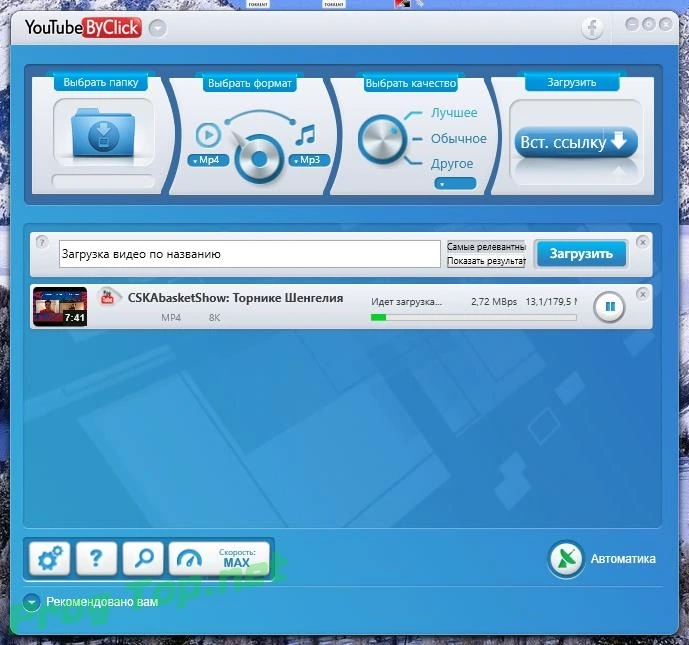Select the Mp3 music note icon
The image size is (689, 645).
305,134
